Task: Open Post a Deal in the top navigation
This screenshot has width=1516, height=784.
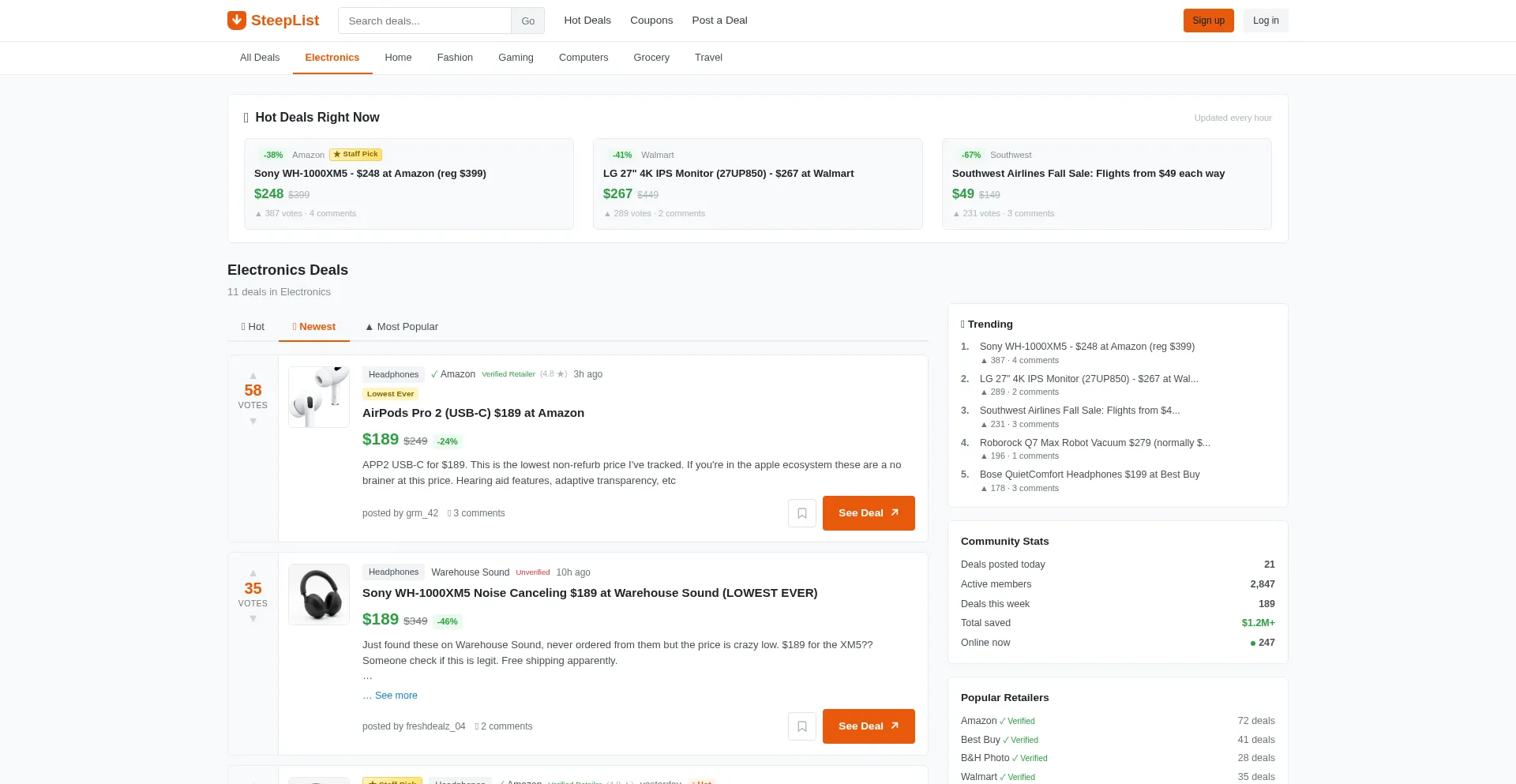Action: (x=719, y=21)
